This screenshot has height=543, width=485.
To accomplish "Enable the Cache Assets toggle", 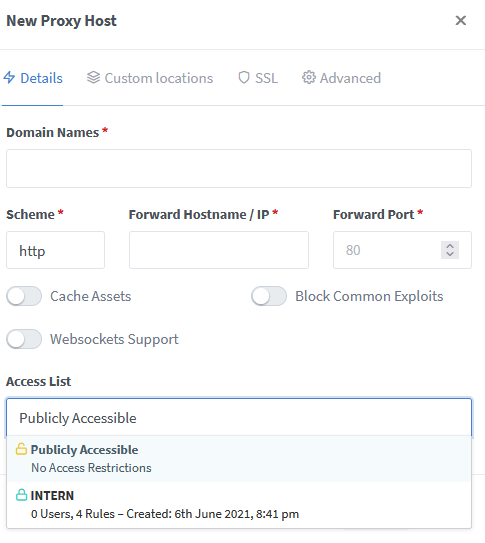I will coord(24,296).
